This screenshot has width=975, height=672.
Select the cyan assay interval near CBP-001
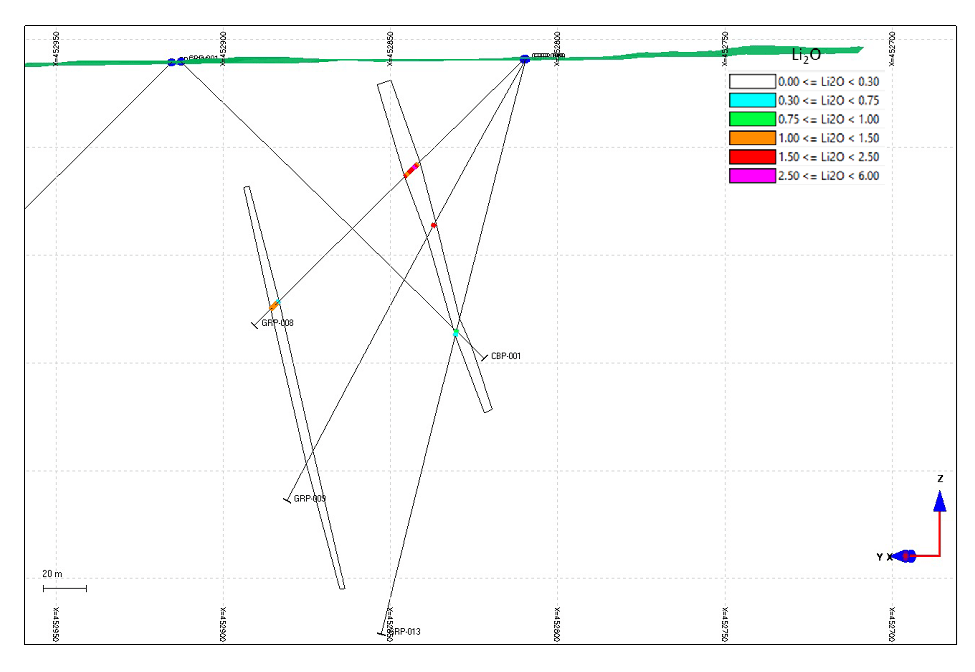coord(455,332)
